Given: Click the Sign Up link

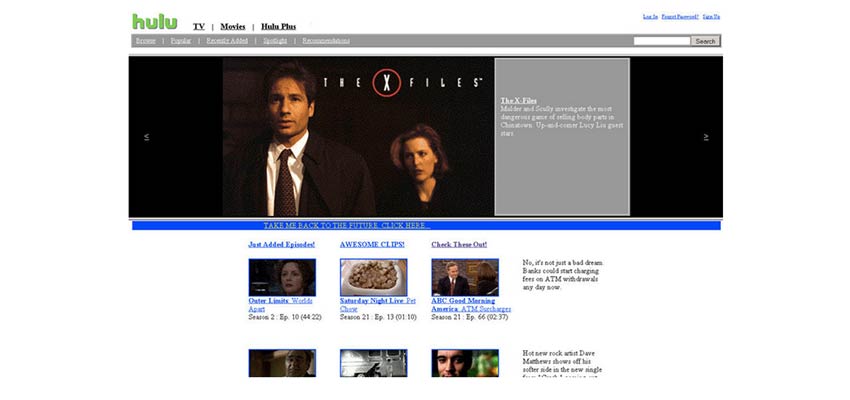Looking at the screenshot, I should [711, 17].
